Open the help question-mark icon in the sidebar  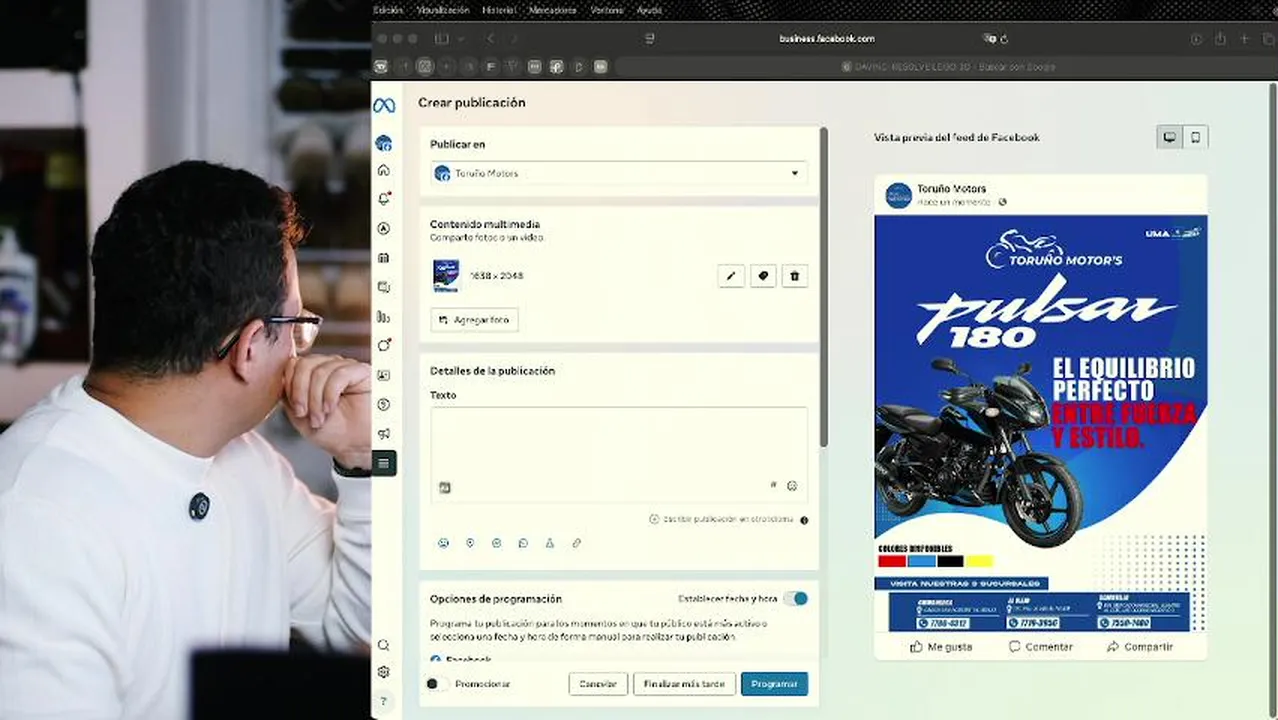pyautogui.click(x=384, y=701)
